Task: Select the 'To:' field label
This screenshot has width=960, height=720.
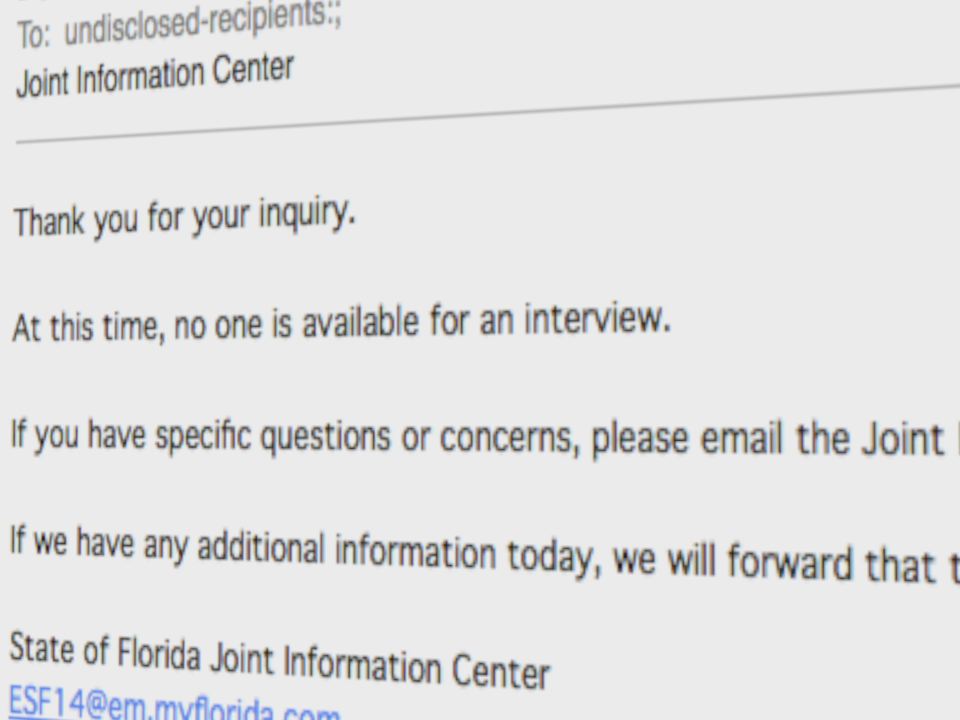Action: tap(32, 34)
